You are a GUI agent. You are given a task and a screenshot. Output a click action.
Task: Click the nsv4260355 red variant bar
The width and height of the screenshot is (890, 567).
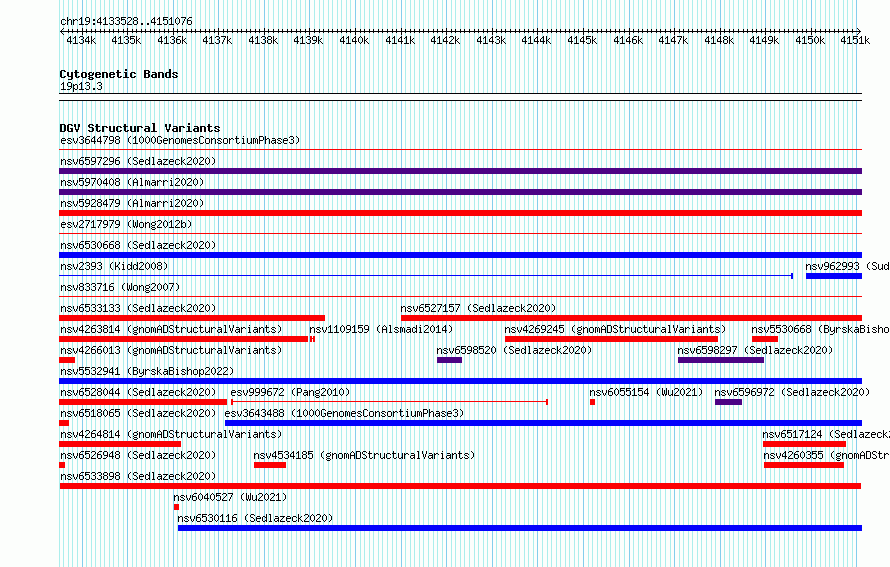click(804, 465)
